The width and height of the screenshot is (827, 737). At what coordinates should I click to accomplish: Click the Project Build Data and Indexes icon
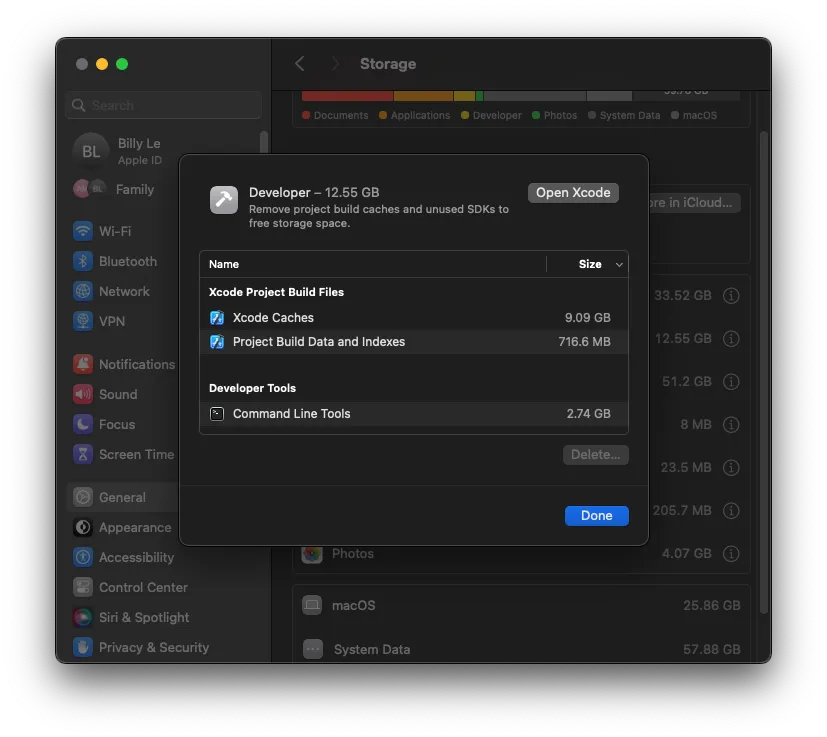point(217,342)
